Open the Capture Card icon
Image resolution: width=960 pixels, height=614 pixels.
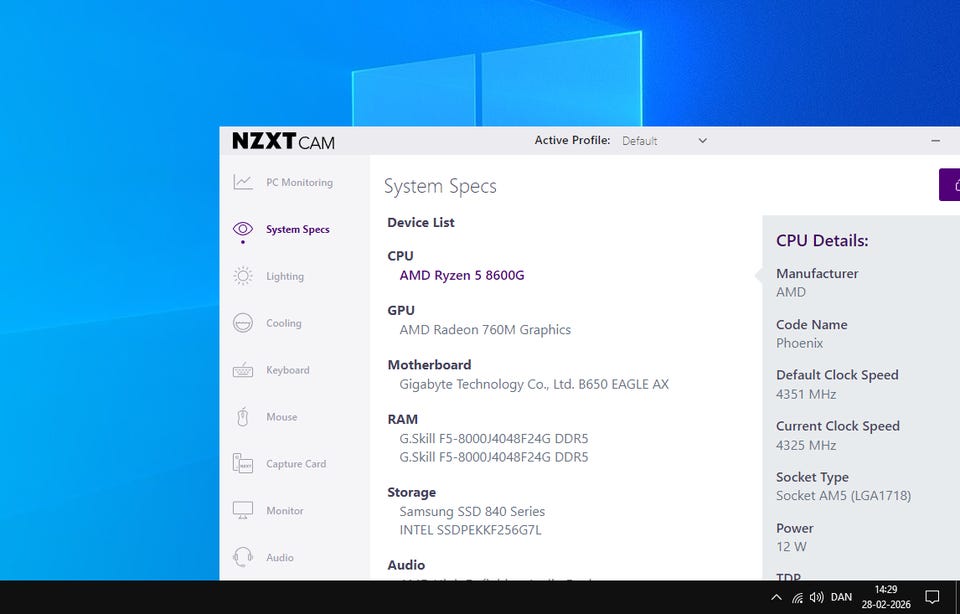point(243,464)
